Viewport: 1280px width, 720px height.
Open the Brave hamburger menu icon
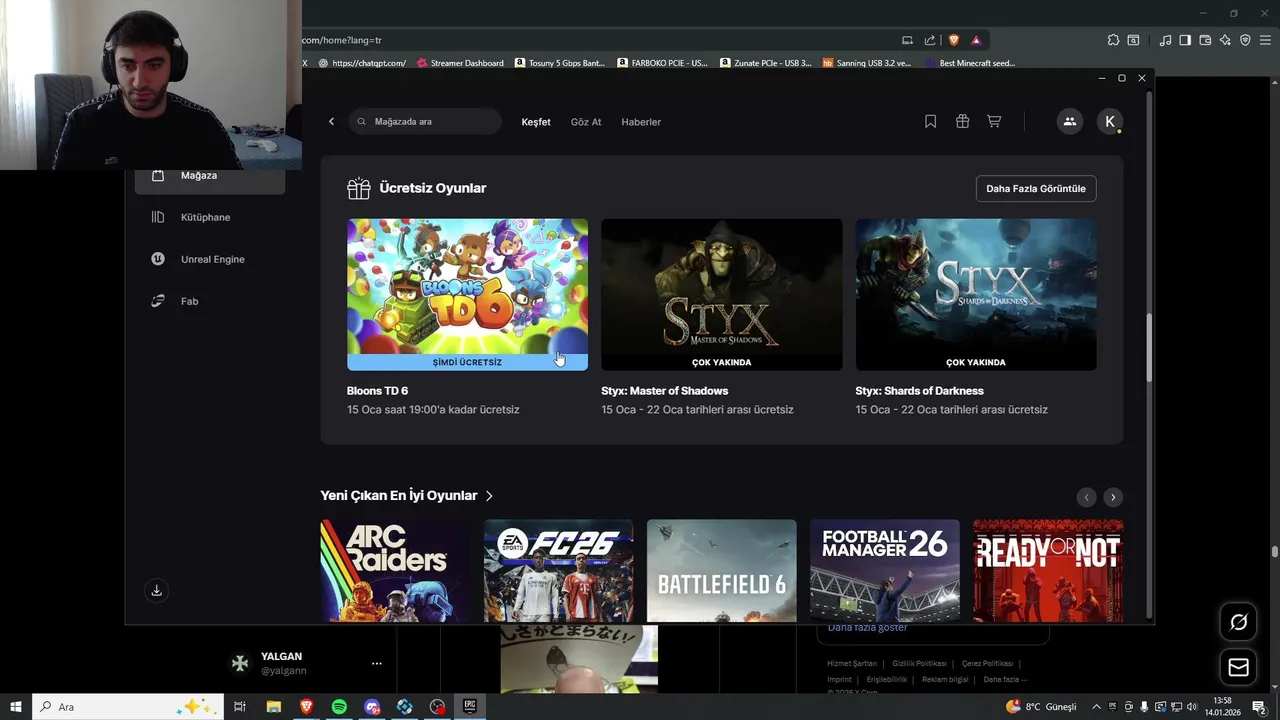pyautogui.click(x=1265, y=40)
